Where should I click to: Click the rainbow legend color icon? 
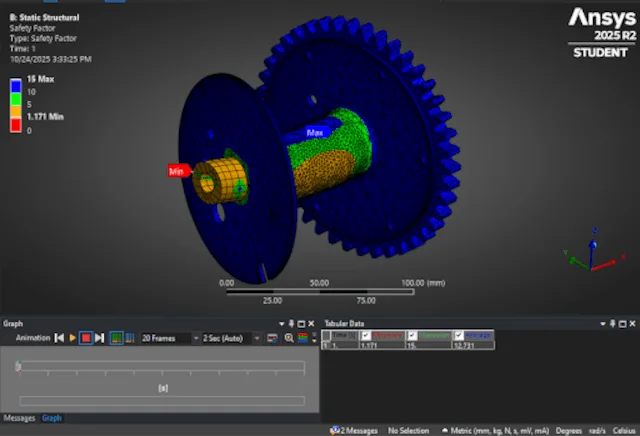[x=303, y=338]
